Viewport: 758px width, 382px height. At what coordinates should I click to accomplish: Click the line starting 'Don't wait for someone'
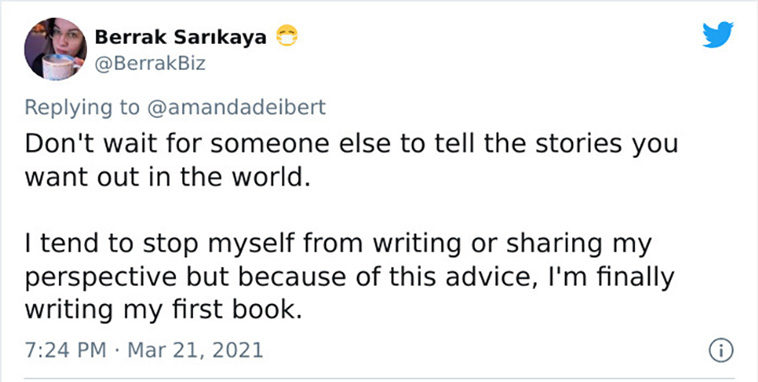pyautogui.click(x=351, y=144)
